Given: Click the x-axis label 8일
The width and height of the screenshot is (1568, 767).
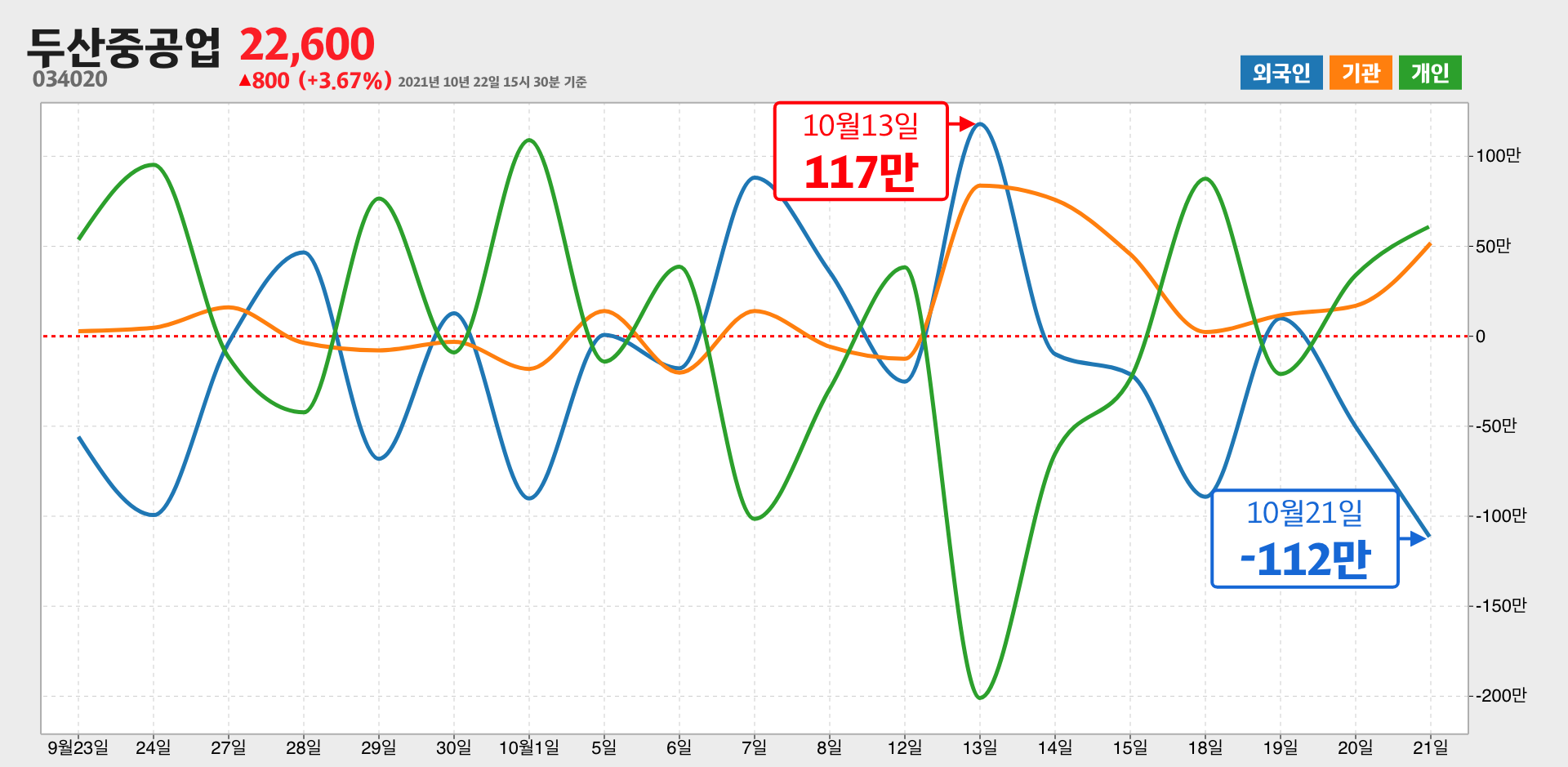Looking at the screenshot, I should (830, 747).
